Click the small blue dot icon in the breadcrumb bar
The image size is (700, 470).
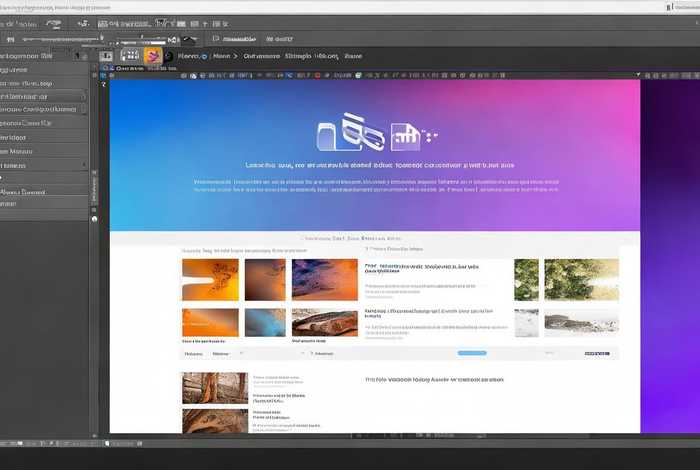(205, 57)
